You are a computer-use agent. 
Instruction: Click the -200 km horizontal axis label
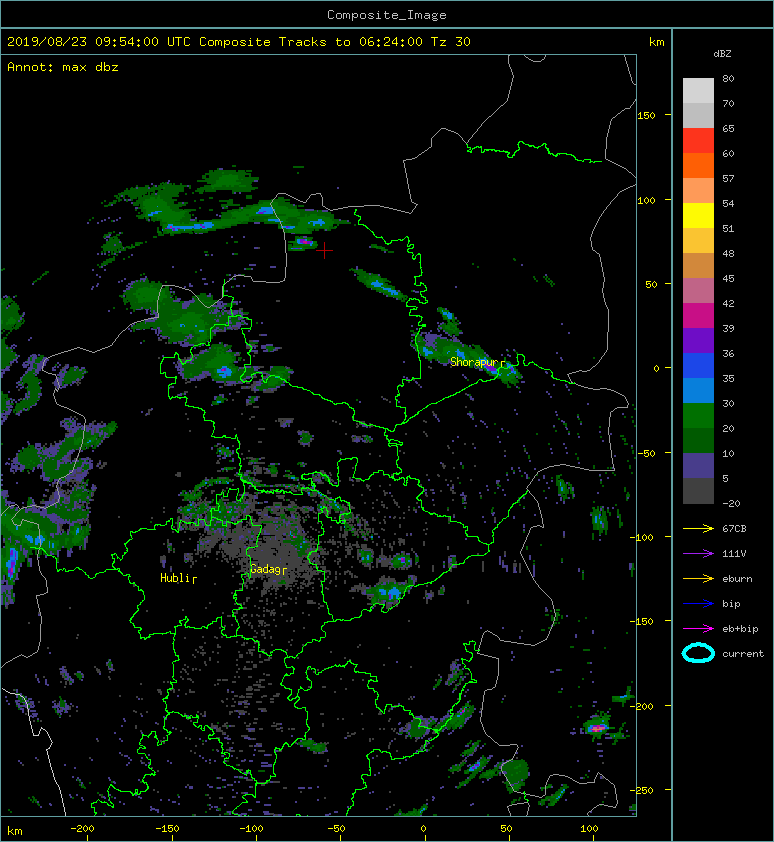[x=83, y=829]
